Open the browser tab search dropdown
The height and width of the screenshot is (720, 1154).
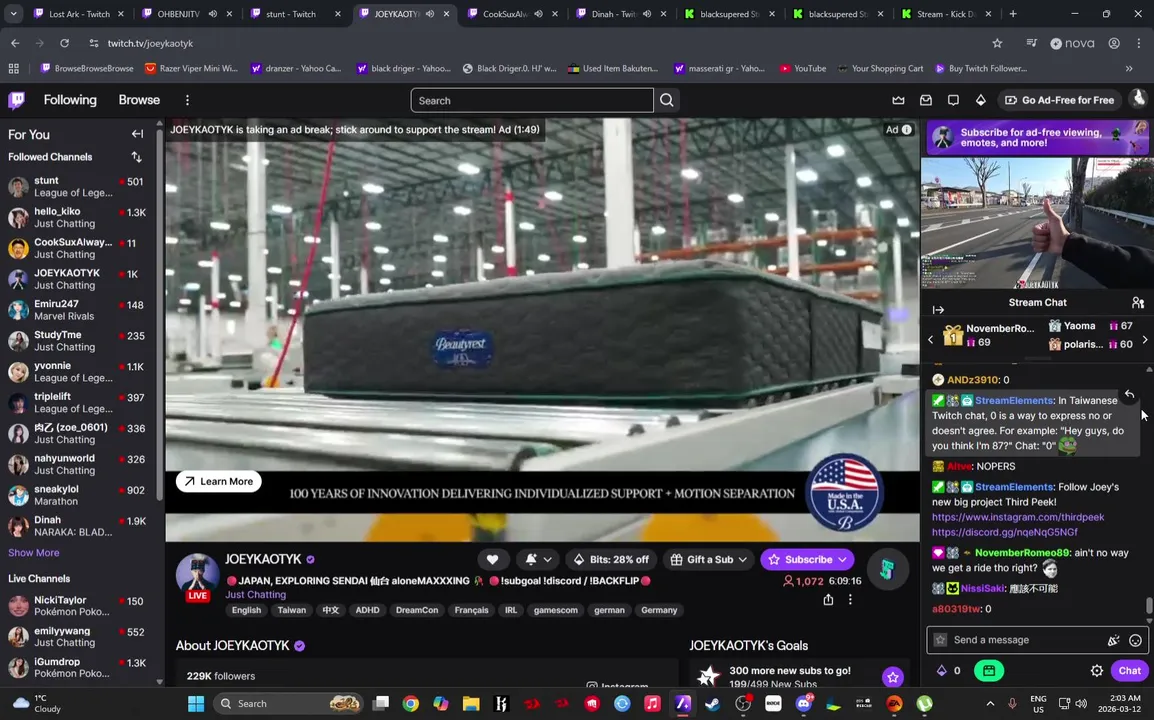click(x=13, y=14)
